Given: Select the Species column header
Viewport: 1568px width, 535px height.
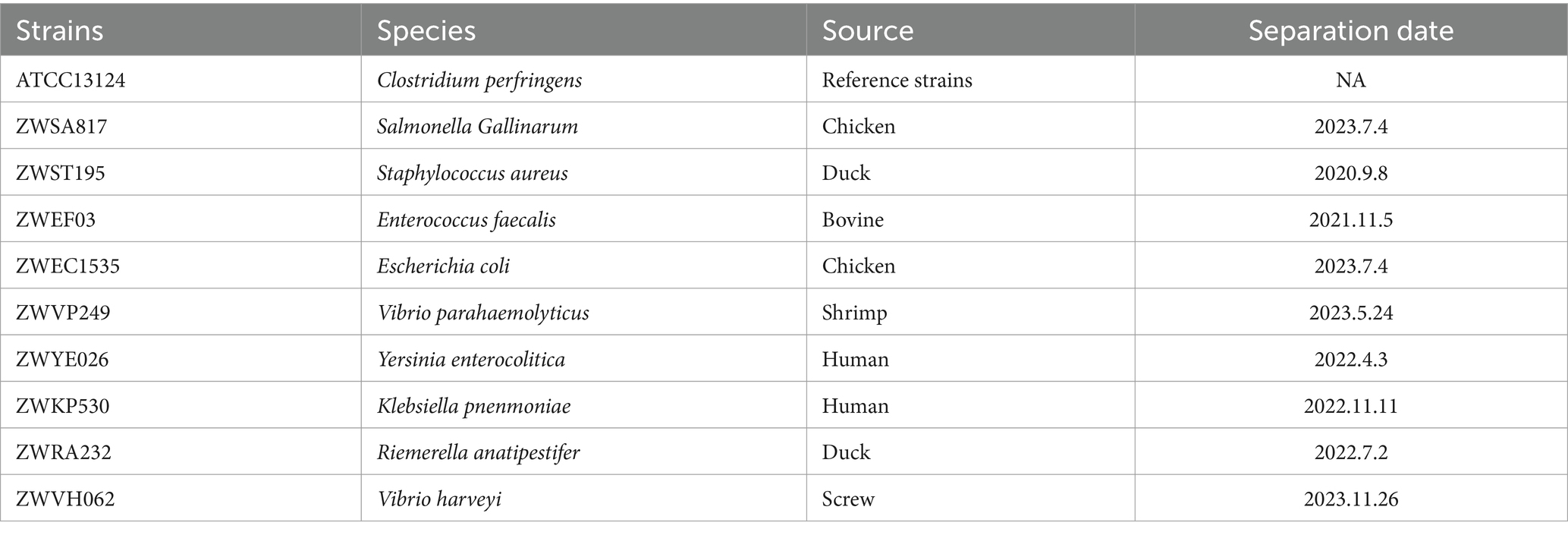Looking at the screenshot, I should pyautogui.click(x=583, y=30).
